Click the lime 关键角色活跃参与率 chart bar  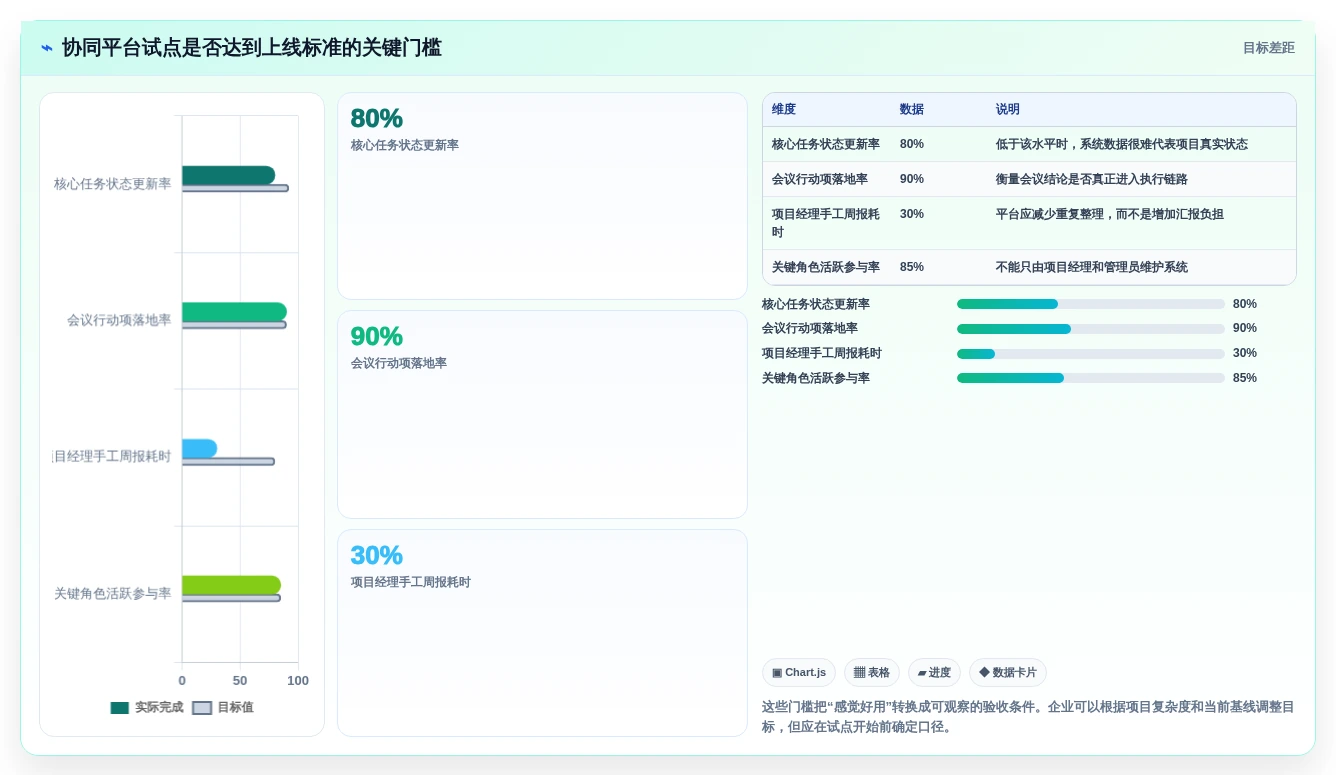click(x=231, y=585)
